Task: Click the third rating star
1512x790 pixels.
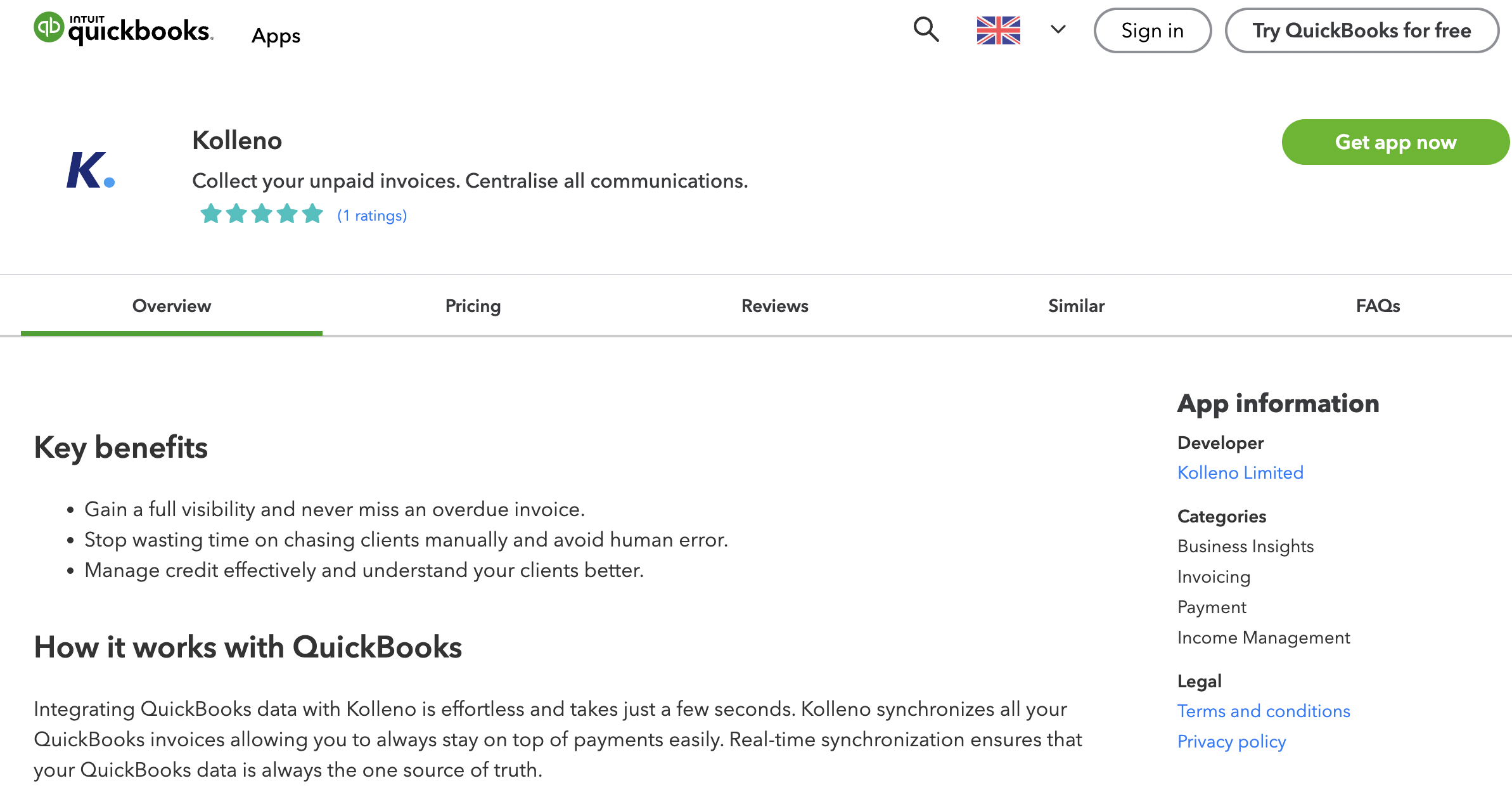Action: tap(262, 214)
